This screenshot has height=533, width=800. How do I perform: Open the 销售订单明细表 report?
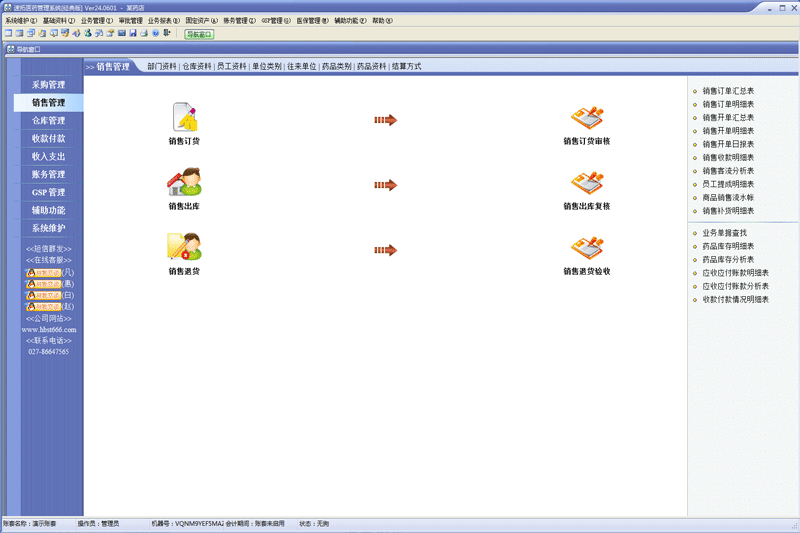[x=728, y=105]
